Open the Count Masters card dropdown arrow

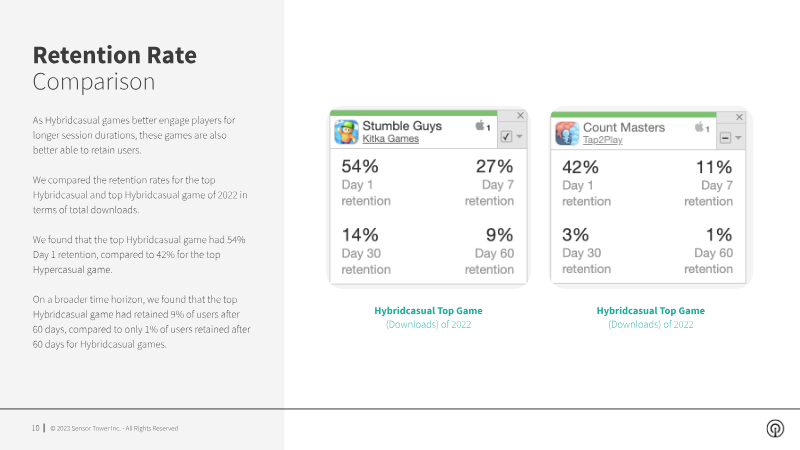click(738, 137)
